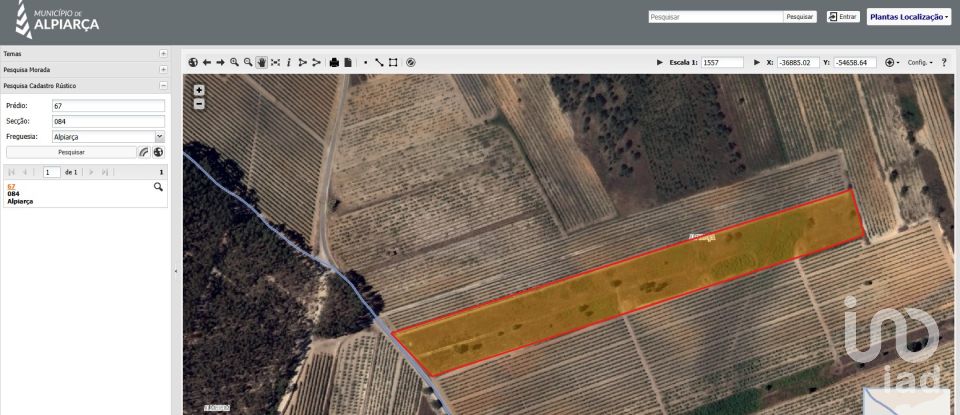Go to last results page
Screen dimensions: 960x415
tap(105, 172)
